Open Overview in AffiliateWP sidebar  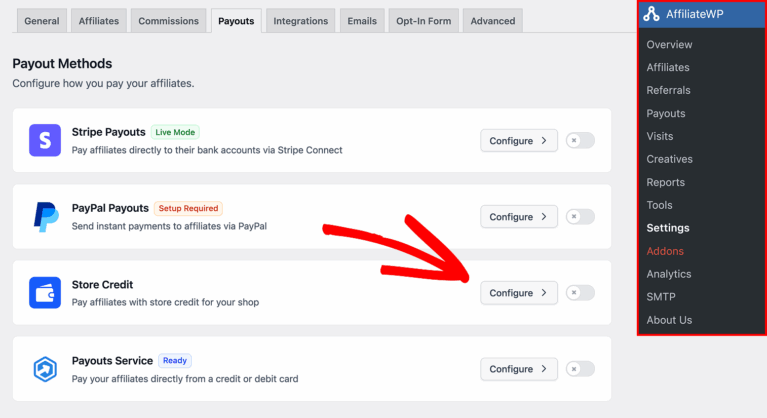click(x=669, y=44)
